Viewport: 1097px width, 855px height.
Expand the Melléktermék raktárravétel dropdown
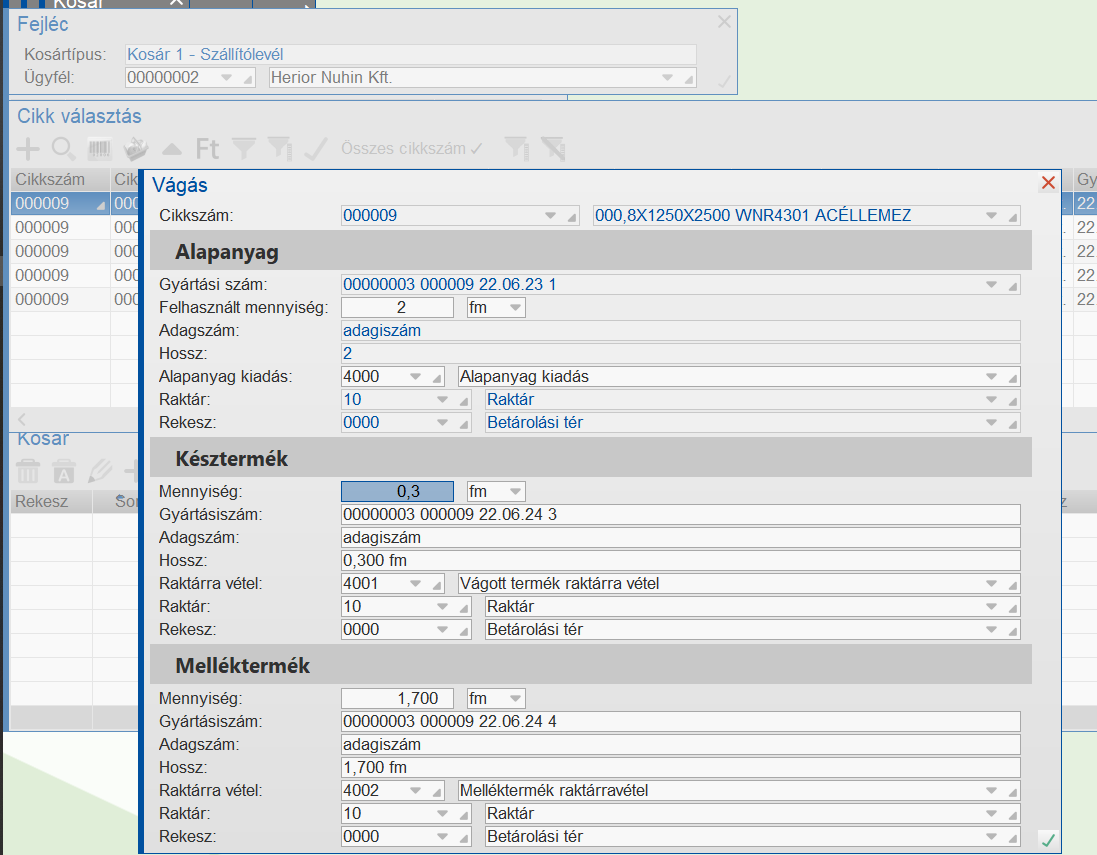click(992, 791)
